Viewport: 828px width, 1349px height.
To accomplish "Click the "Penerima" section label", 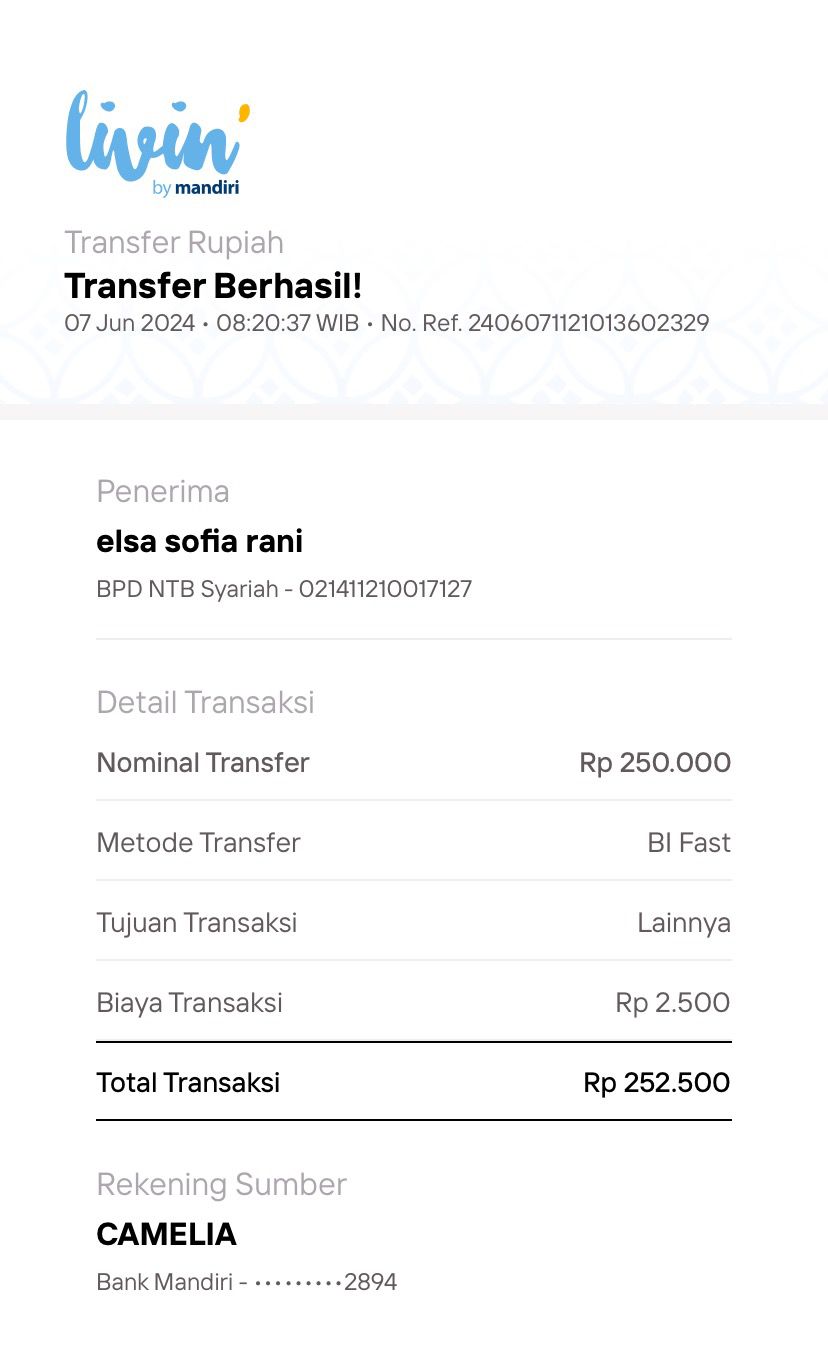I will click(163, 491).
